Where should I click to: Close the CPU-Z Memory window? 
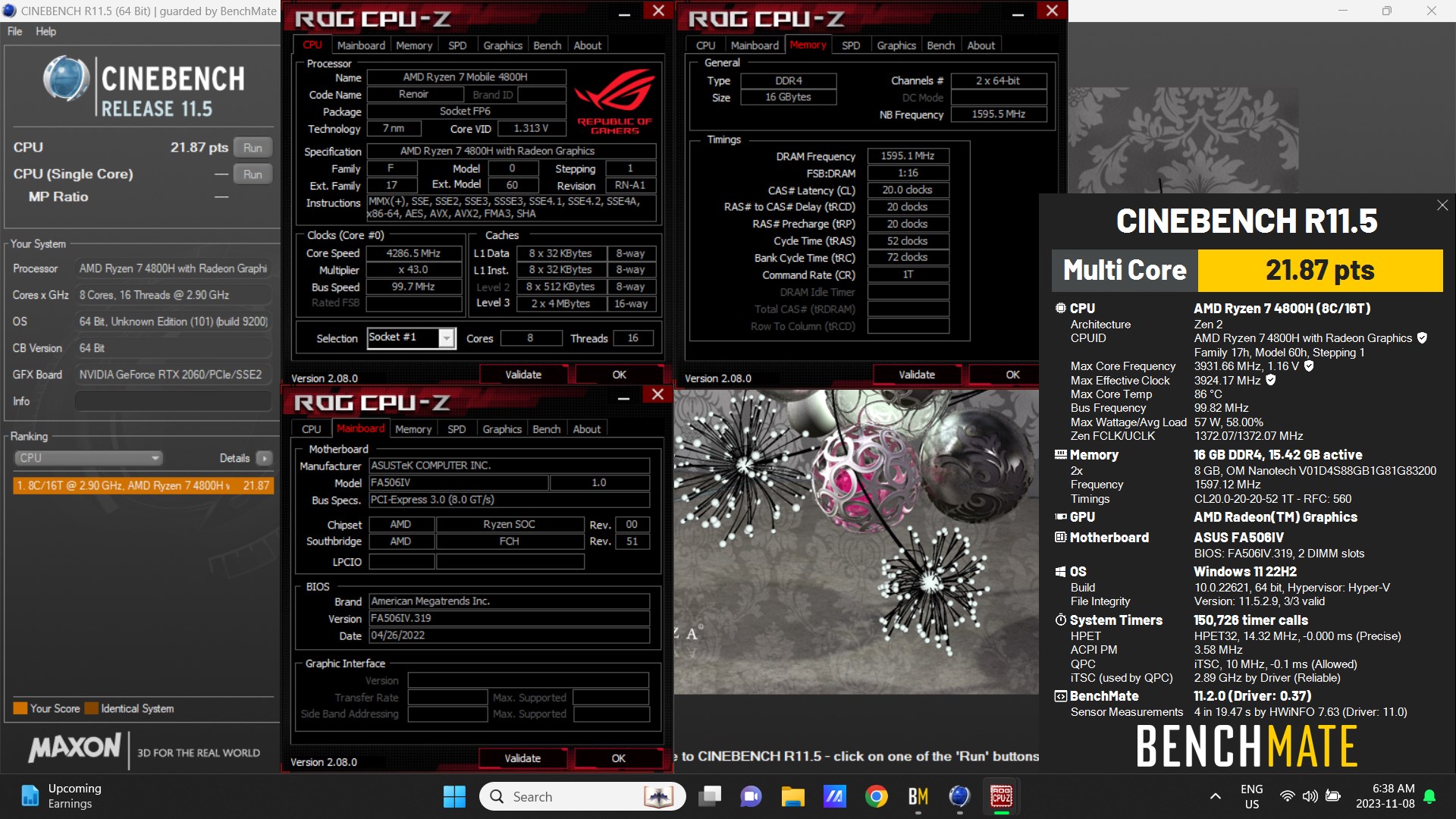[x=1052, y=11]
